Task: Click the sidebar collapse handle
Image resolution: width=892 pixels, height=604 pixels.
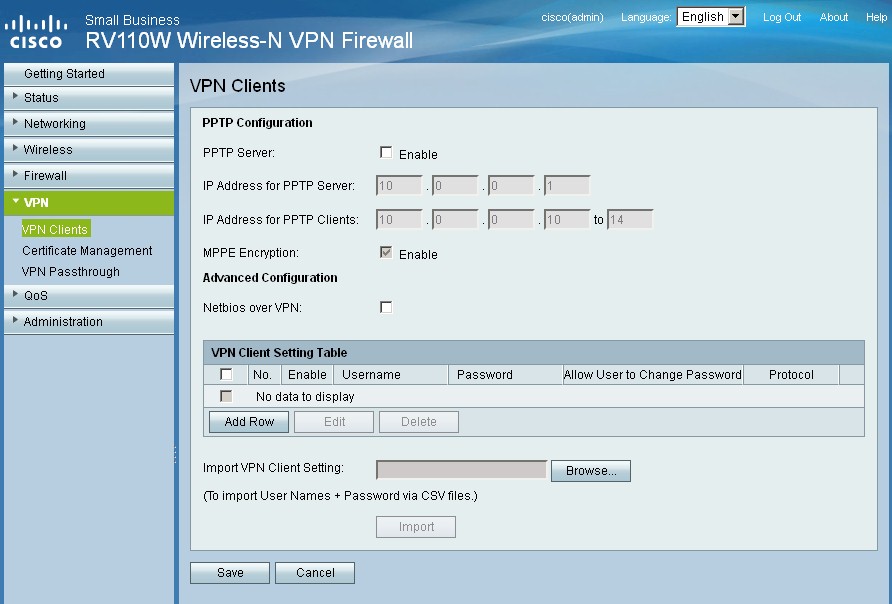Action: pyautogui.click(x=175, y=454)
